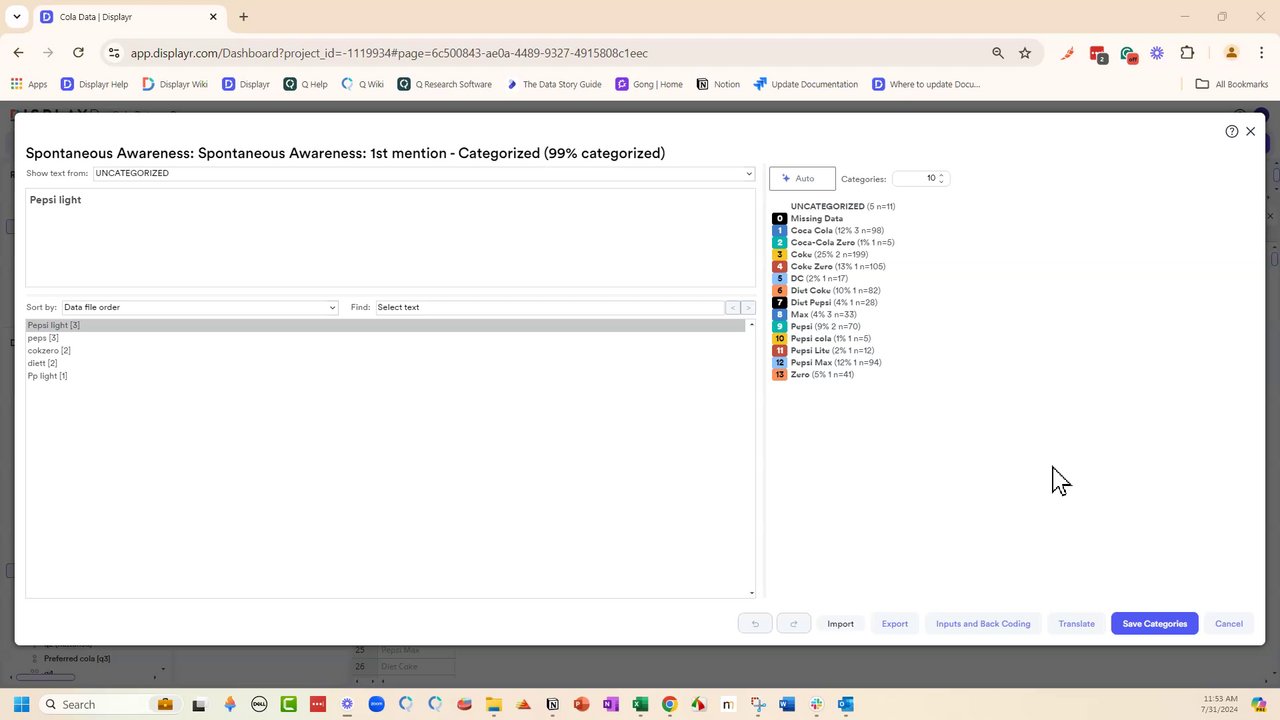The width and height of the screenshot is (1280, 720).
Task: Click the browser back arrow
Action: click(x=18, y=53)
